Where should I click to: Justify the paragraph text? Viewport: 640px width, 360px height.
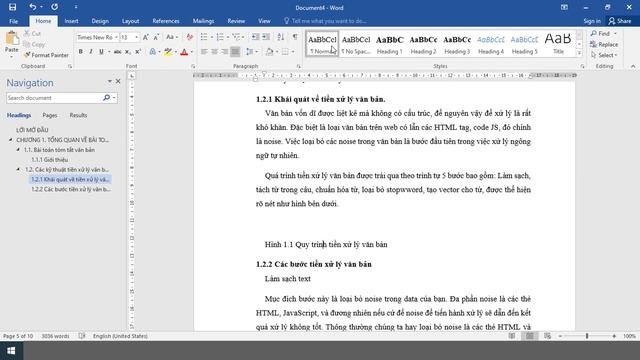point(235,52)
